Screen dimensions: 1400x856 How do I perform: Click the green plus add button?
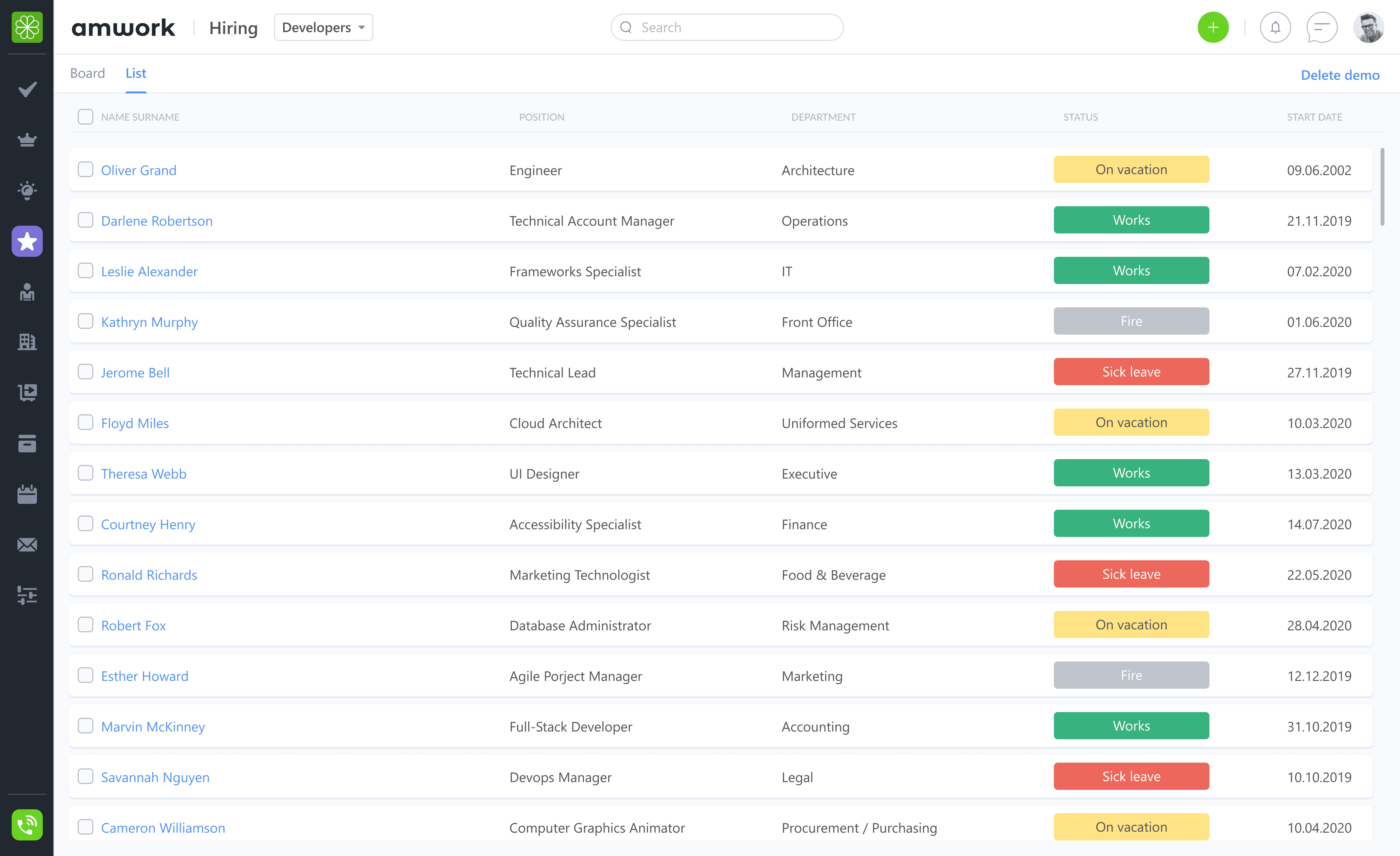(x=1213, y=27)
